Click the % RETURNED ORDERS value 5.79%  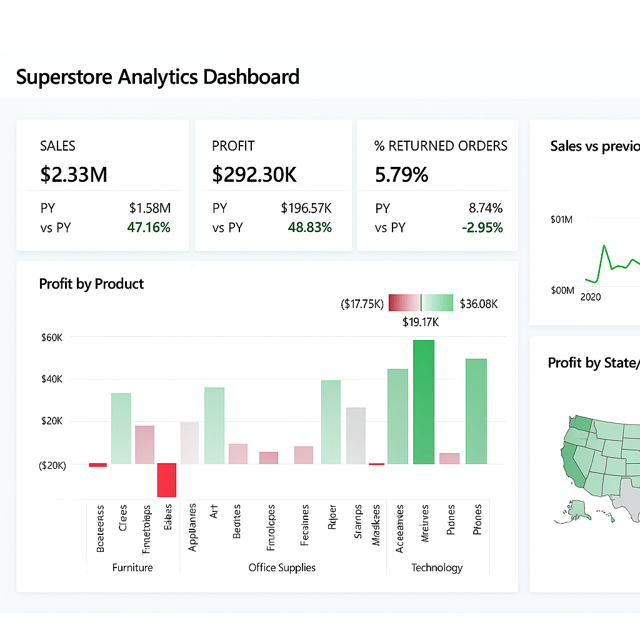(x=401, y=175)
